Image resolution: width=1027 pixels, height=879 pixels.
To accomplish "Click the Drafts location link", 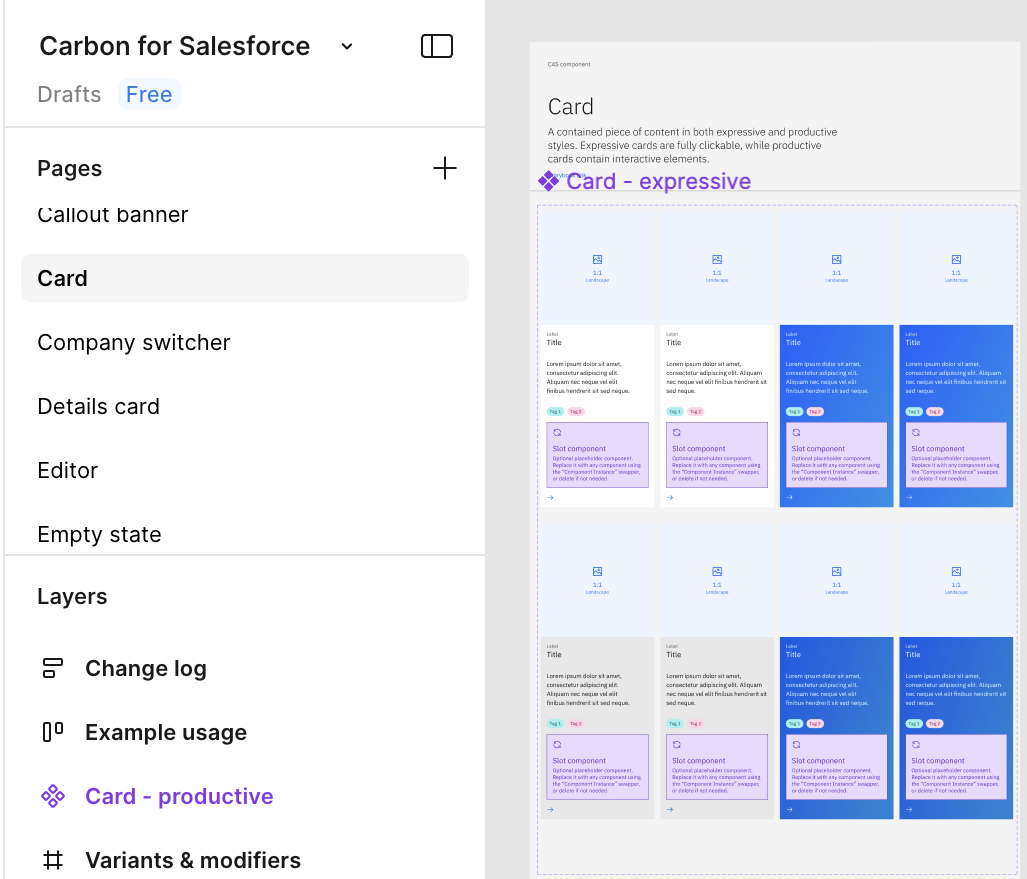I will pos(69,94).
